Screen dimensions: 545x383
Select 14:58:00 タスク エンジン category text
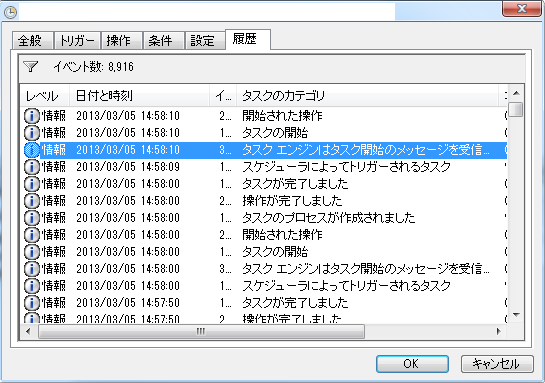tap(366, 269)
